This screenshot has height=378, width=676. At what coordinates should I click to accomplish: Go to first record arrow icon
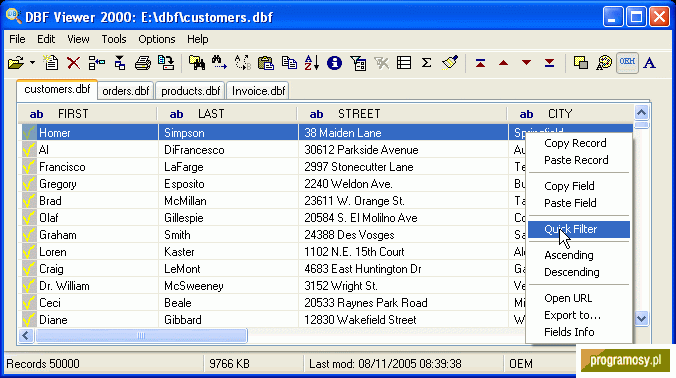pos(480,63)
